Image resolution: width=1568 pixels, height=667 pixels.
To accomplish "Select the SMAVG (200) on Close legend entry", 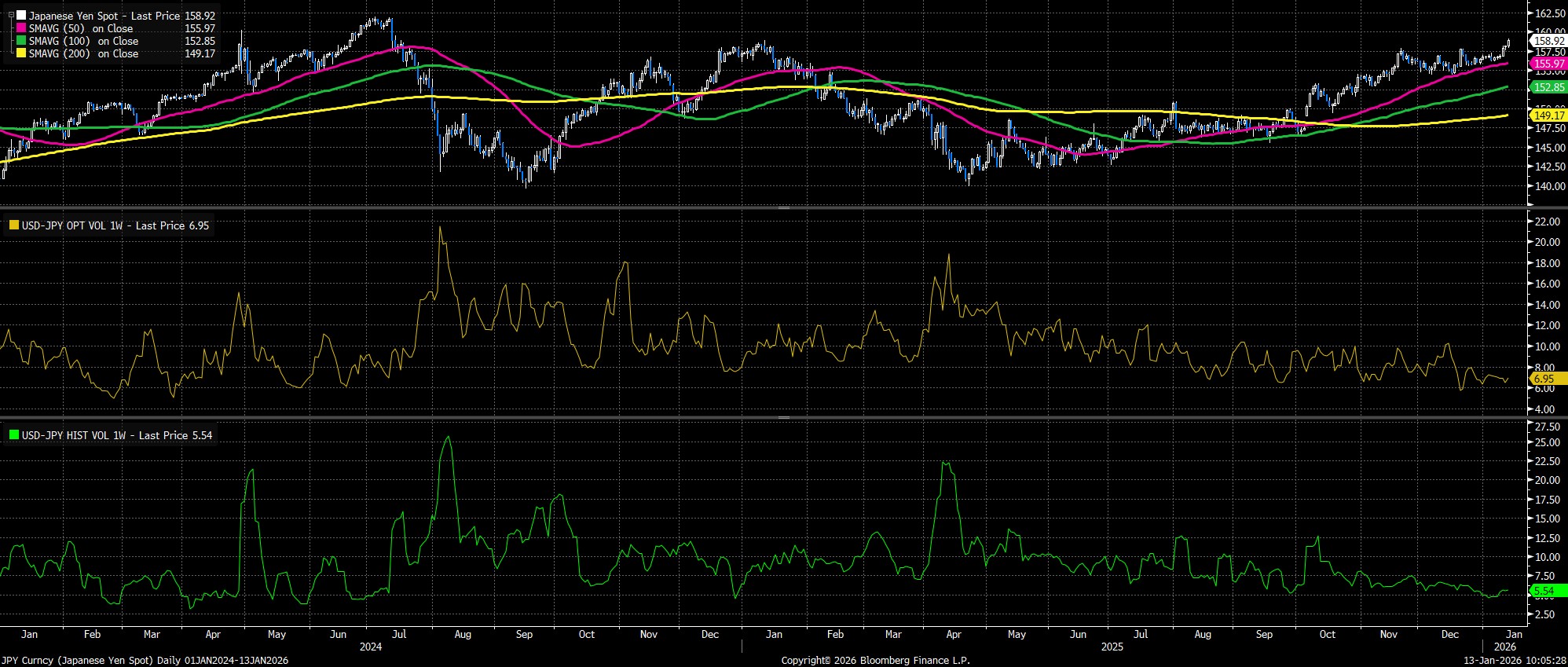I will pyautogui.click(x=83, y=53).
